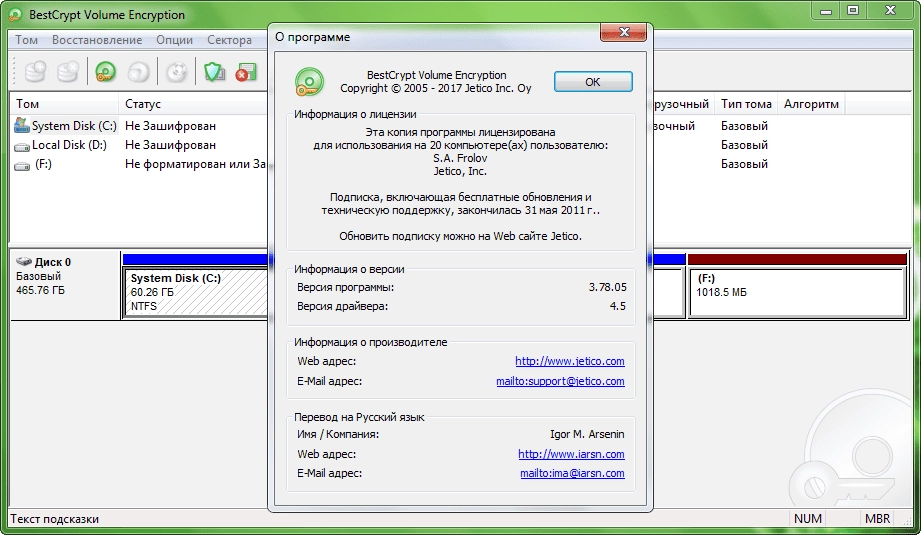
Task: Click the (F:) drive icon in volume list
Action: 22,166
